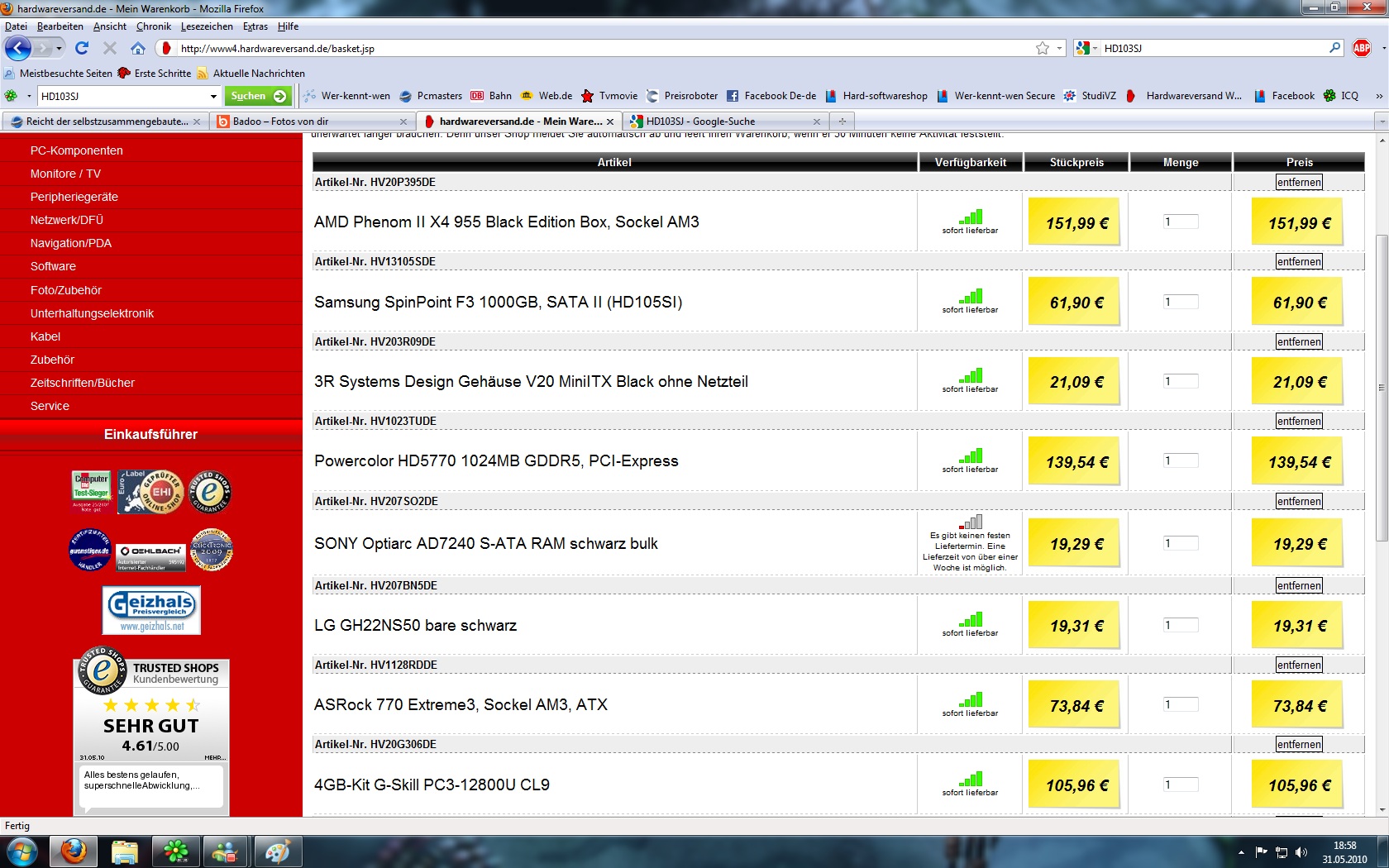Remove the AMD Phenom II X4 955 item

pyautogui.click(x=1299, y=182)
